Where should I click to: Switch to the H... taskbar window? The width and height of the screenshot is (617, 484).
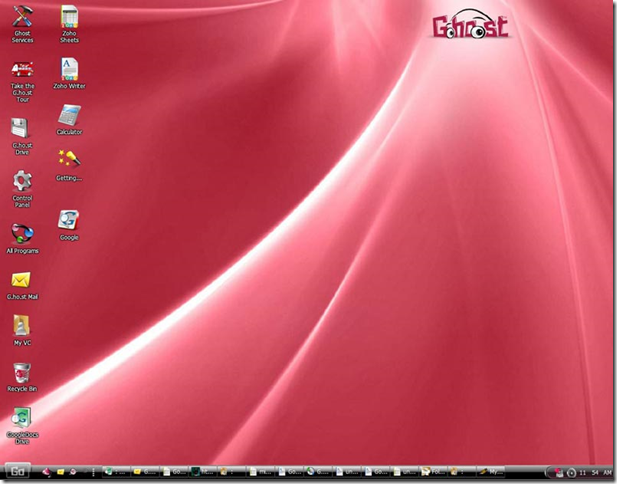click(x=203, y=472)
